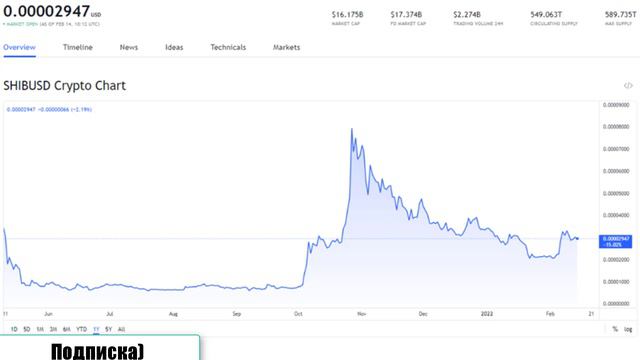
Task: Click the 549.063T circulating supply value
Action: (546, 15)
